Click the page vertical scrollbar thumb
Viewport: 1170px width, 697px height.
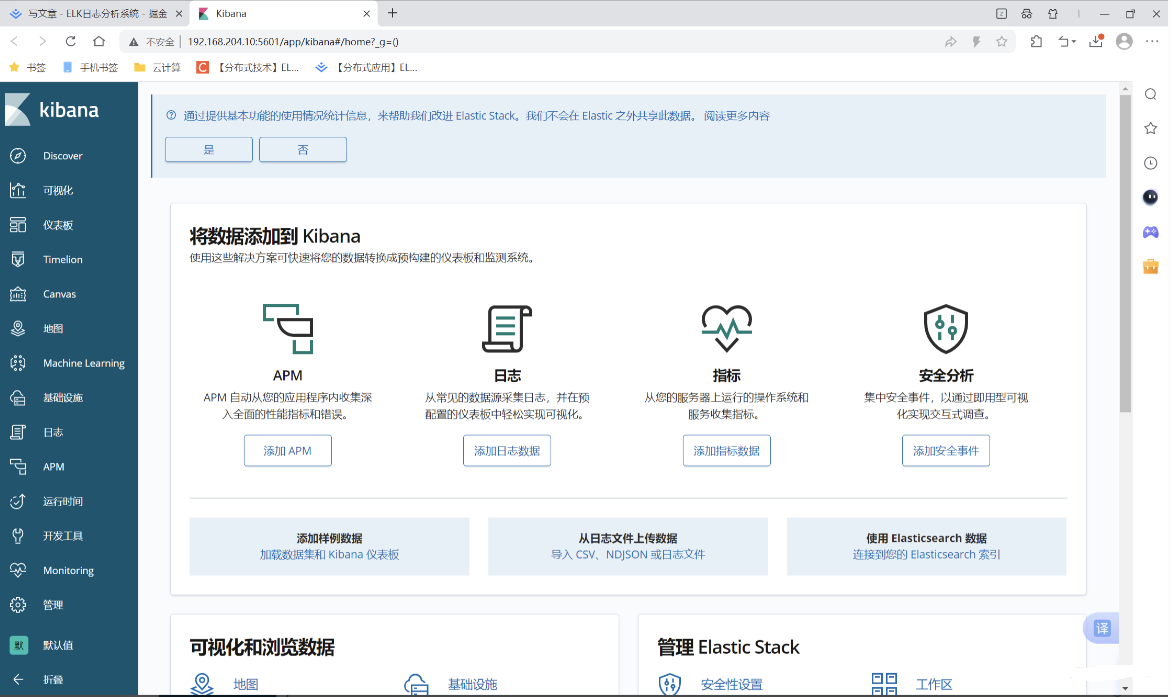tap(1125, 254)
